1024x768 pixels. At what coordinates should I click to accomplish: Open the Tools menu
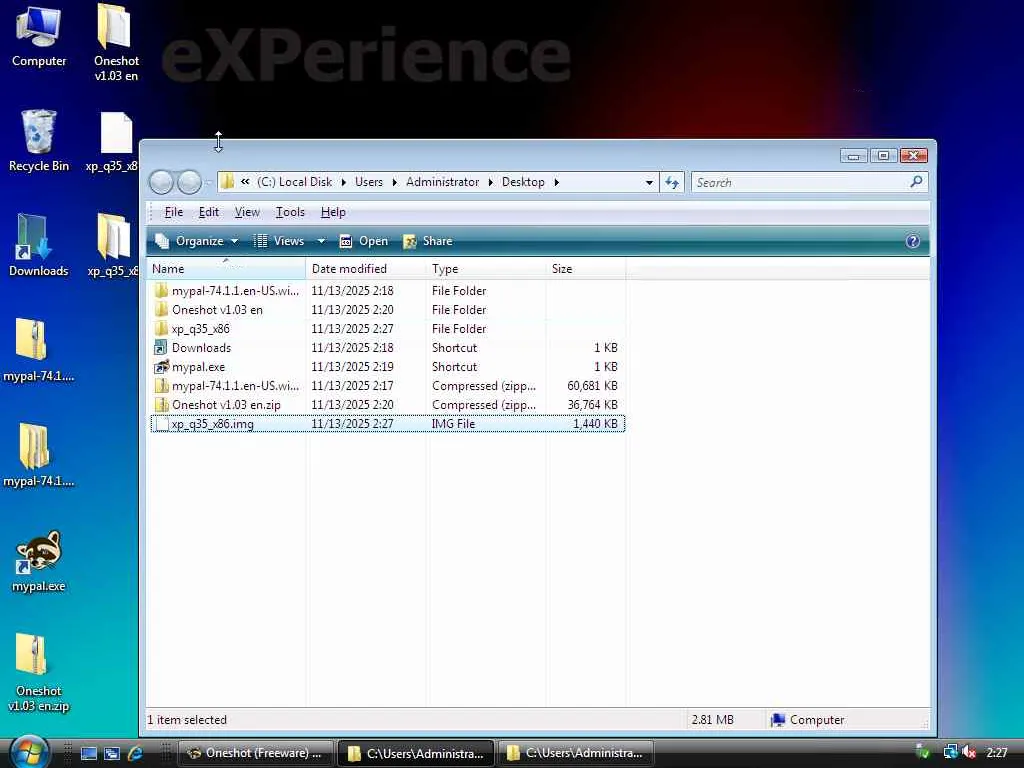(290, 212)
